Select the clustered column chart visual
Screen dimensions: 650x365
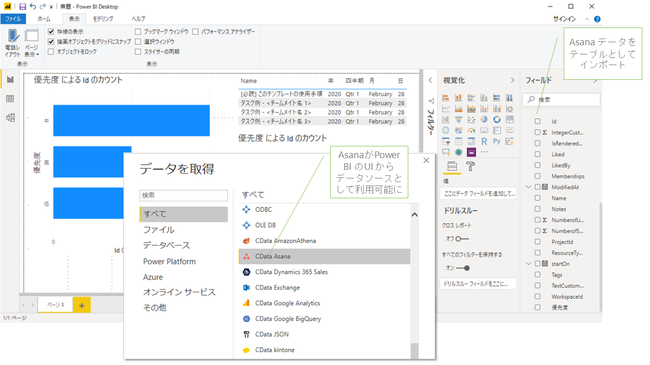[x=484, y=97]
